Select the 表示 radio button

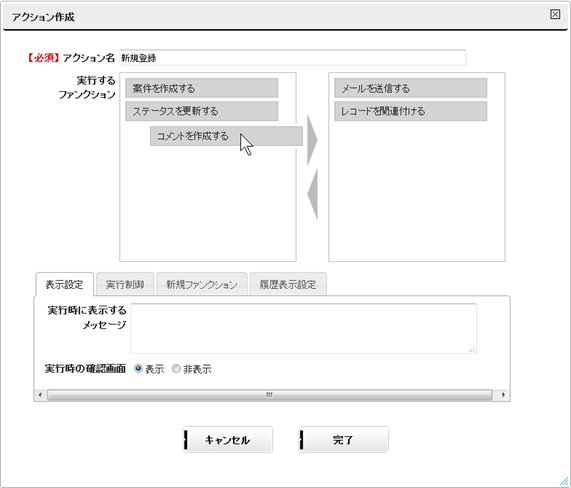138,369
